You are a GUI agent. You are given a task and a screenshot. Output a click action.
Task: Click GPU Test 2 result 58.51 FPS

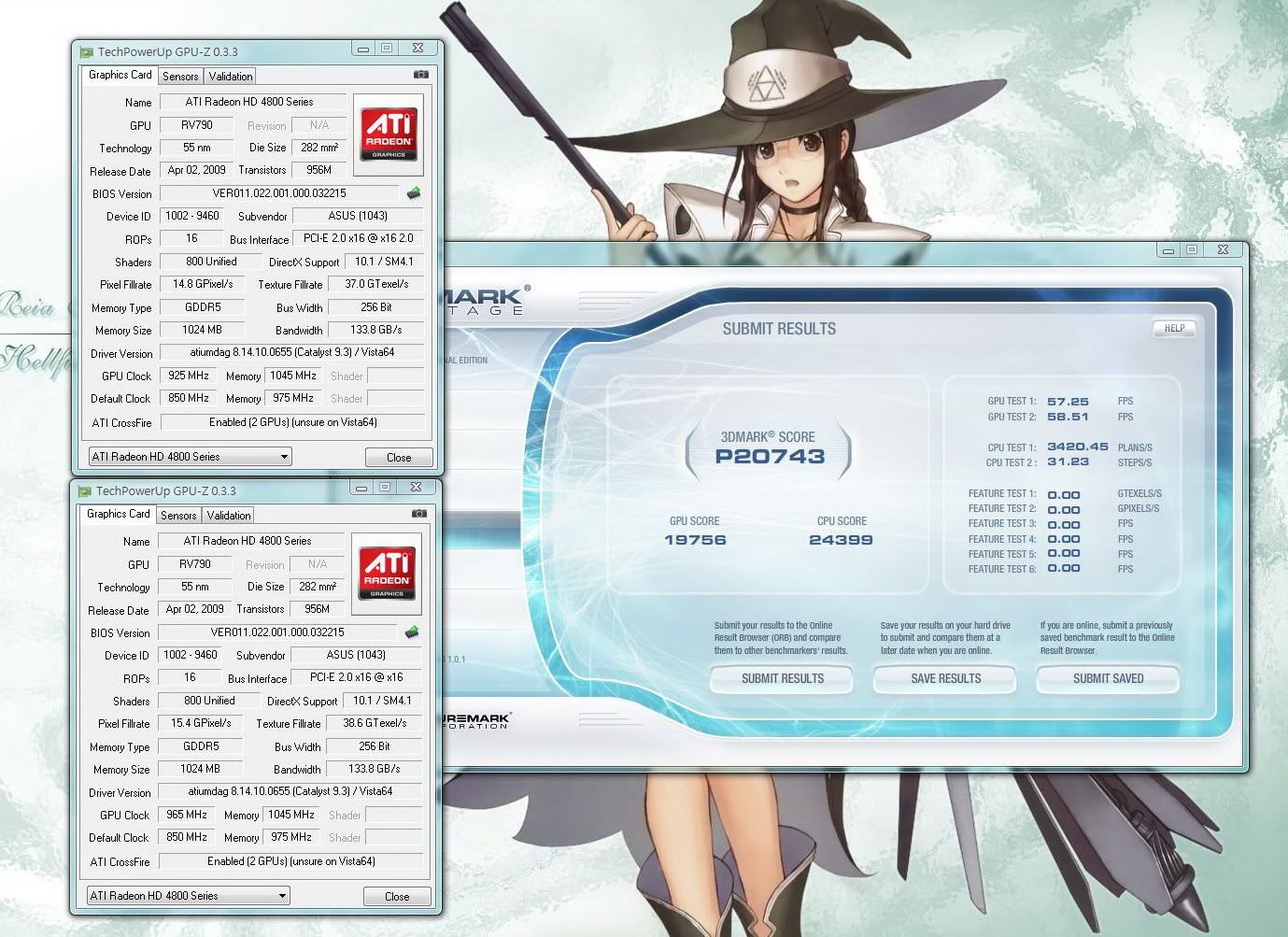pos(1068,417)
